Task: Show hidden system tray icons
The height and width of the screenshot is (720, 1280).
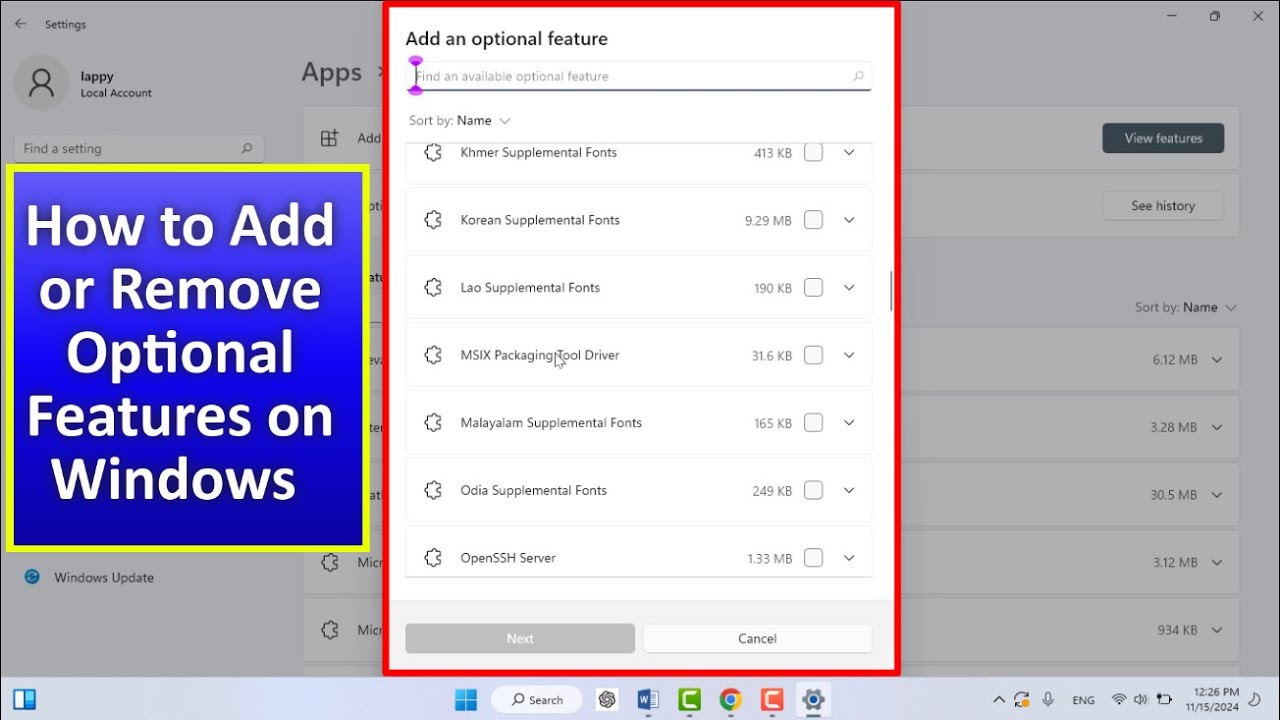Action: pyautogui.click(x=998, y=700)
